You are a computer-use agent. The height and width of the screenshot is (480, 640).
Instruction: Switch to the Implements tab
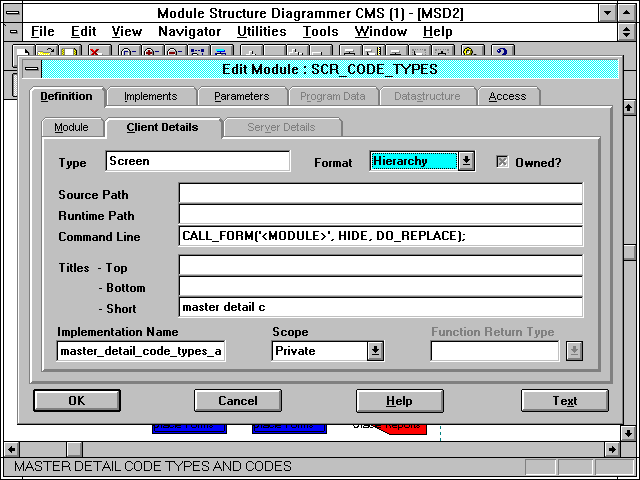click(x=150, y=97)
